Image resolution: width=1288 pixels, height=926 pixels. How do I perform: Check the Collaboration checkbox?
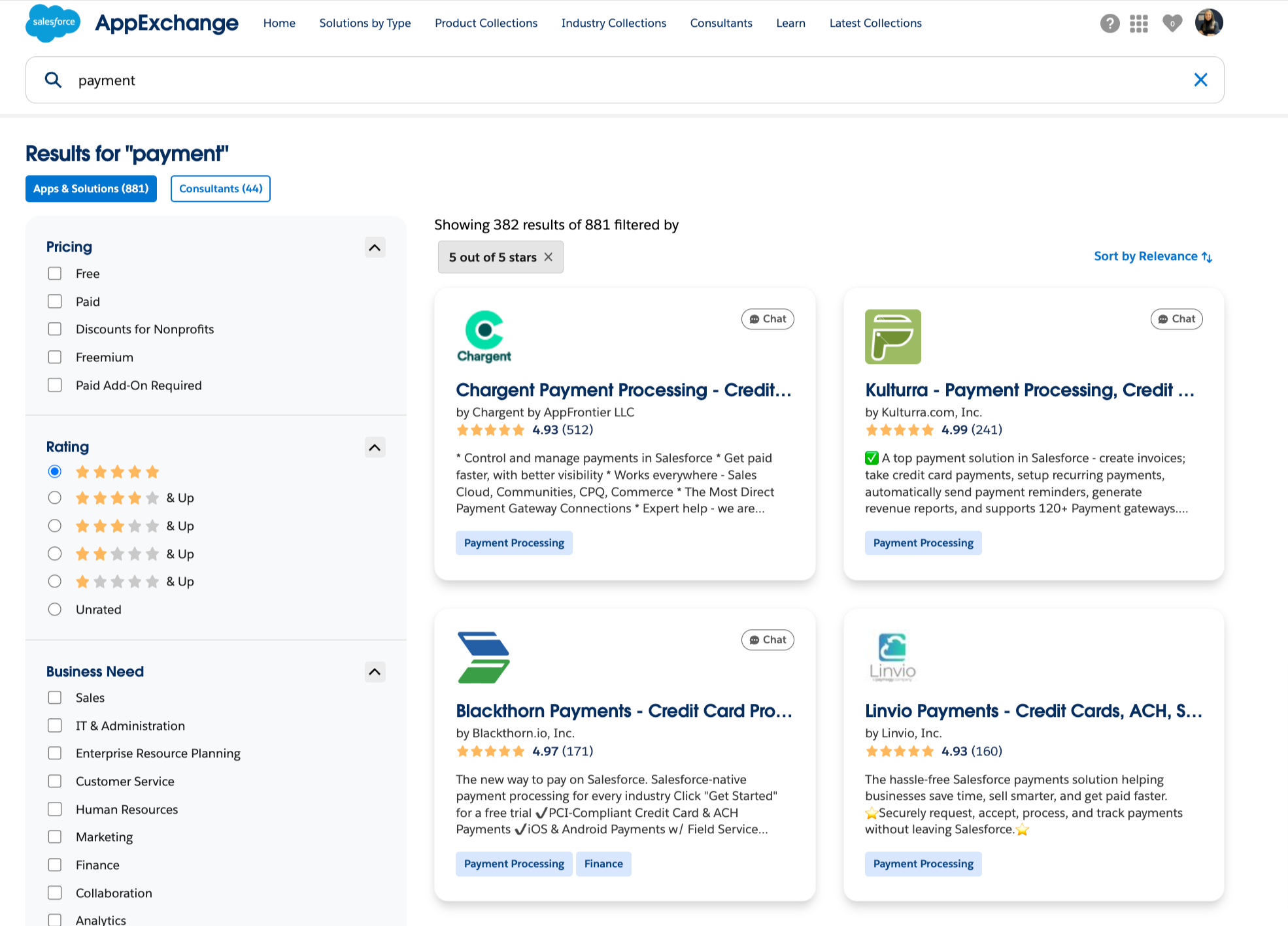tap(55, 893)
